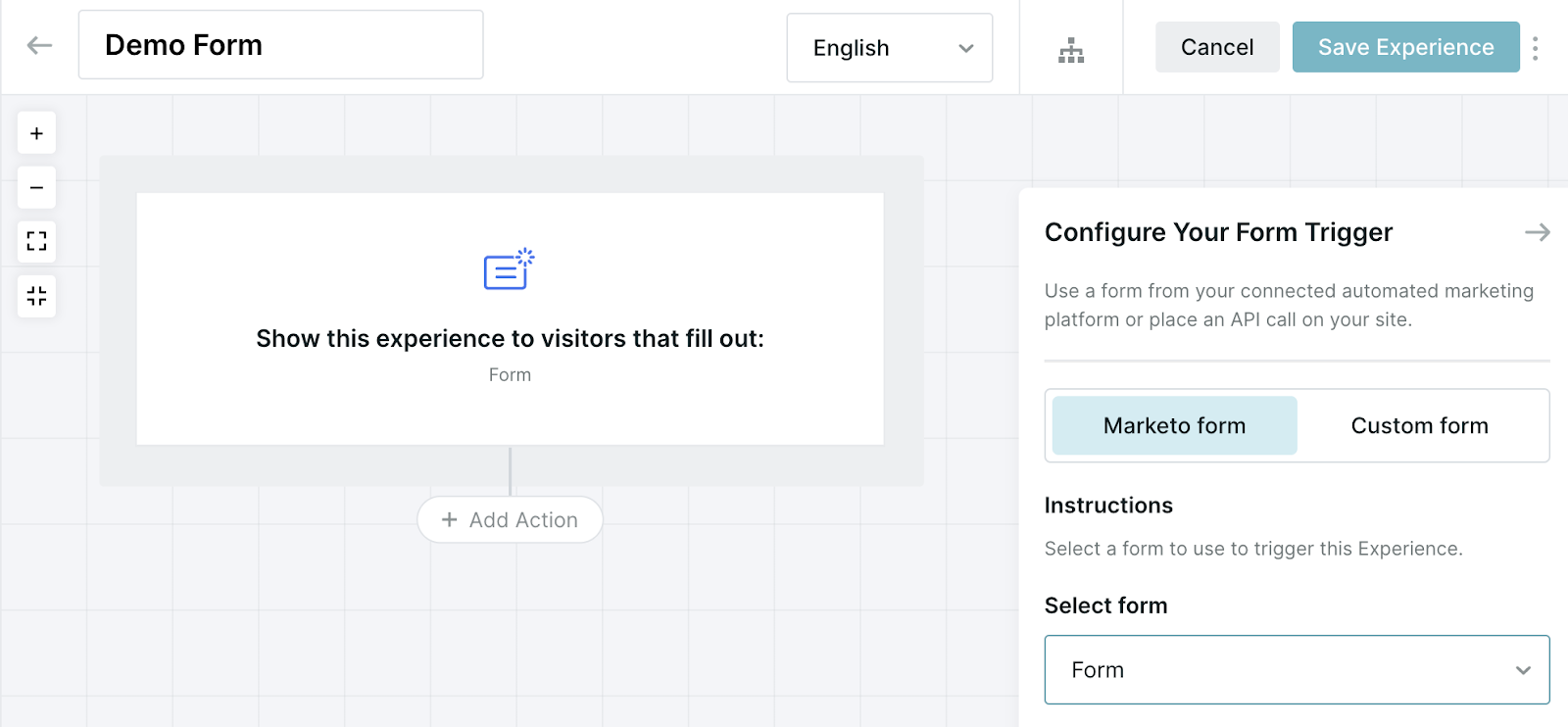The width and height of the screenshot is (1568, 727).
Task: Zoom out with the minus icon
Action: (36, 187)
